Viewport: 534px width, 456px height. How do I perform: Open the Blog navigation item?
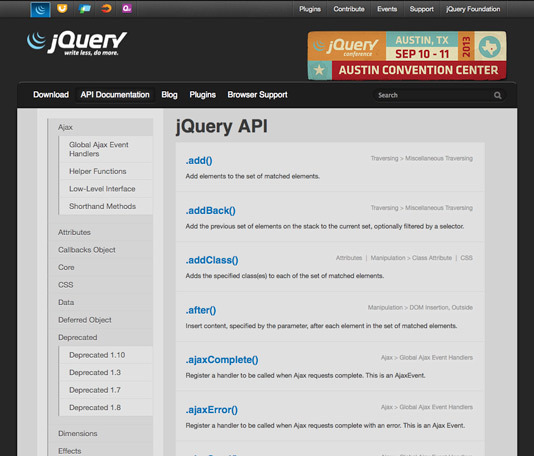tap(169, 95)
